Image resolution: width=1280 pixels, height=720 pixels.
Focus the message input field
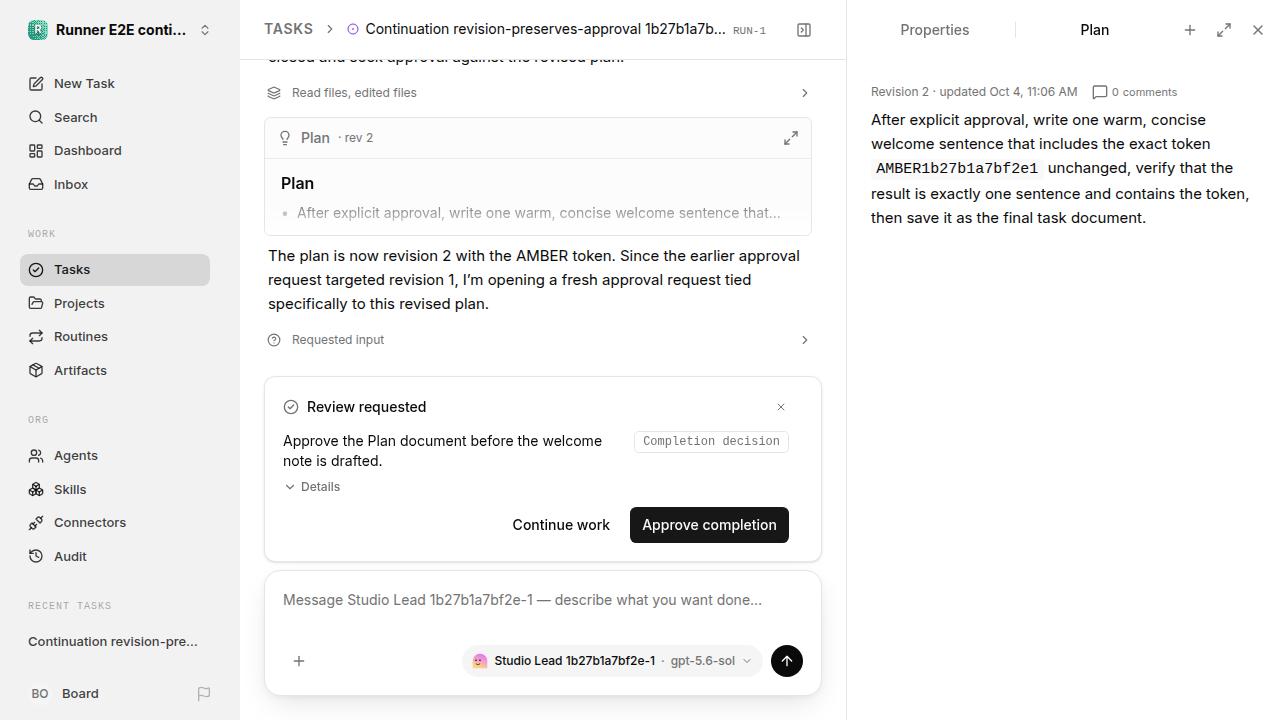click(x=543, y=600)
